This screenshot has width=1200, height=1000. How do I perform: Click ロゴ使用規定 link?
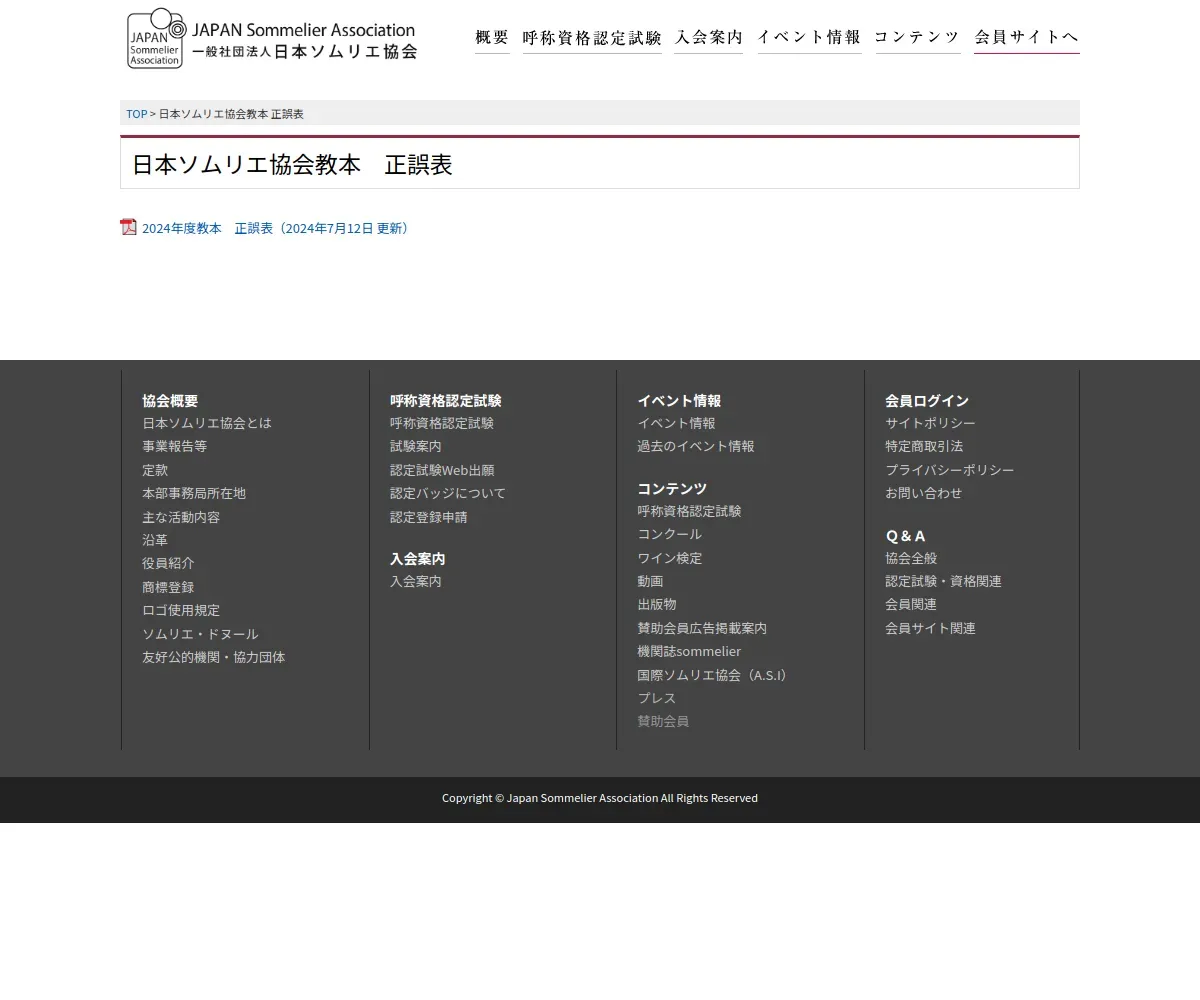(181, 610)
